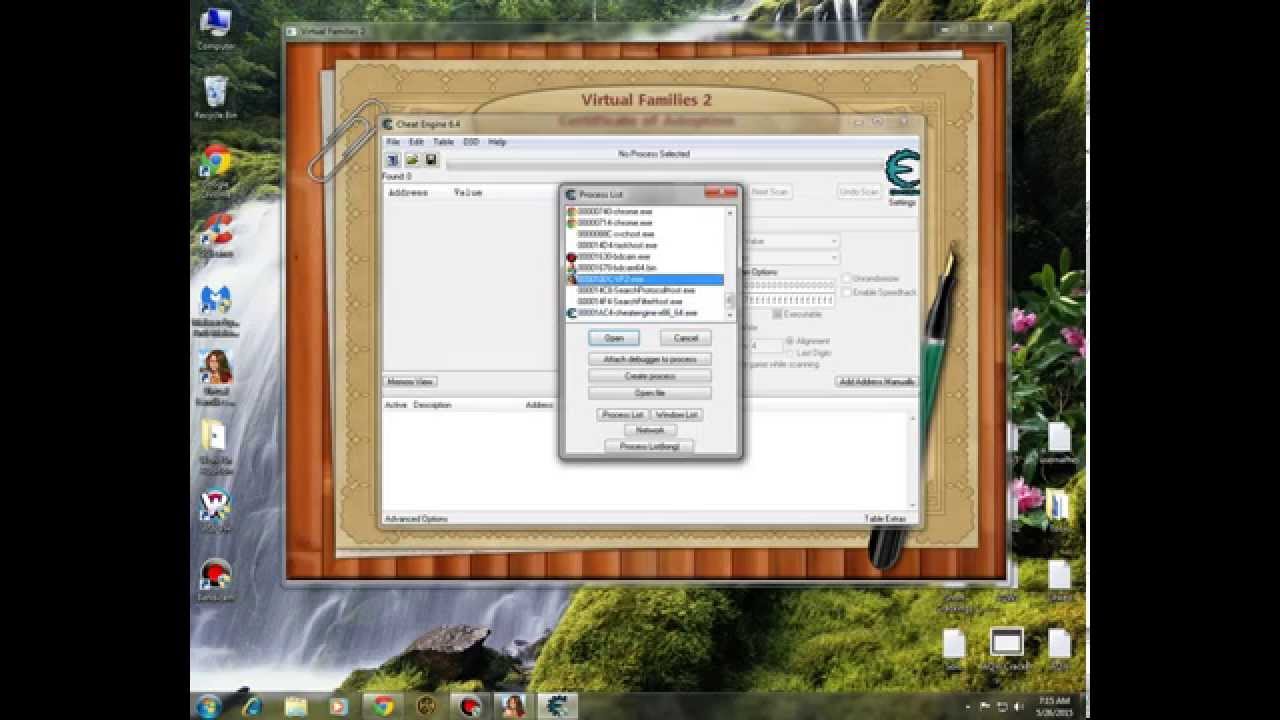Select svchost.exe in process list

coord(645,234)
